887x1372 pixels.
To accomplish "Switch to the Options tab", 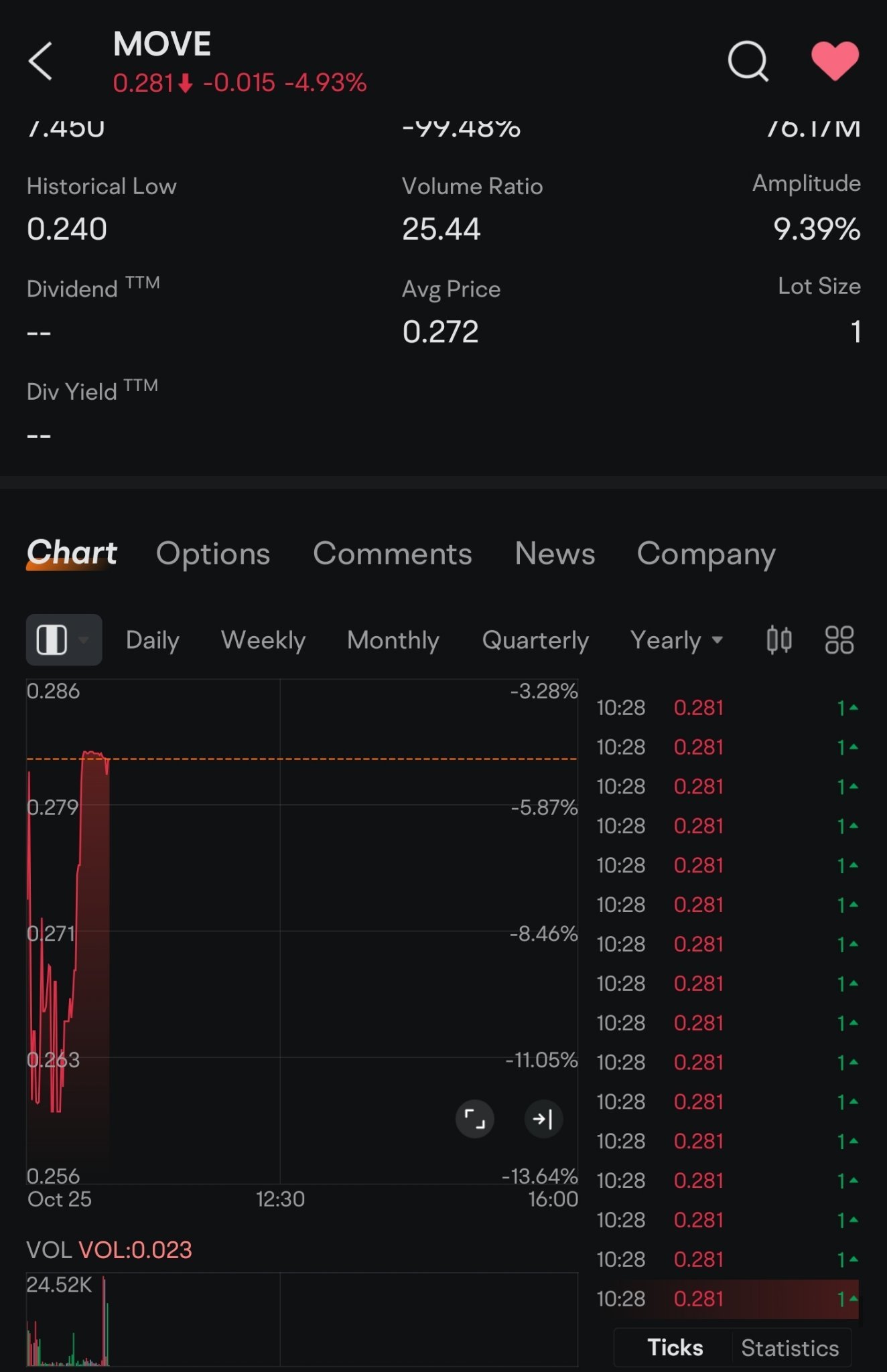I will click(x=213, y=554).
